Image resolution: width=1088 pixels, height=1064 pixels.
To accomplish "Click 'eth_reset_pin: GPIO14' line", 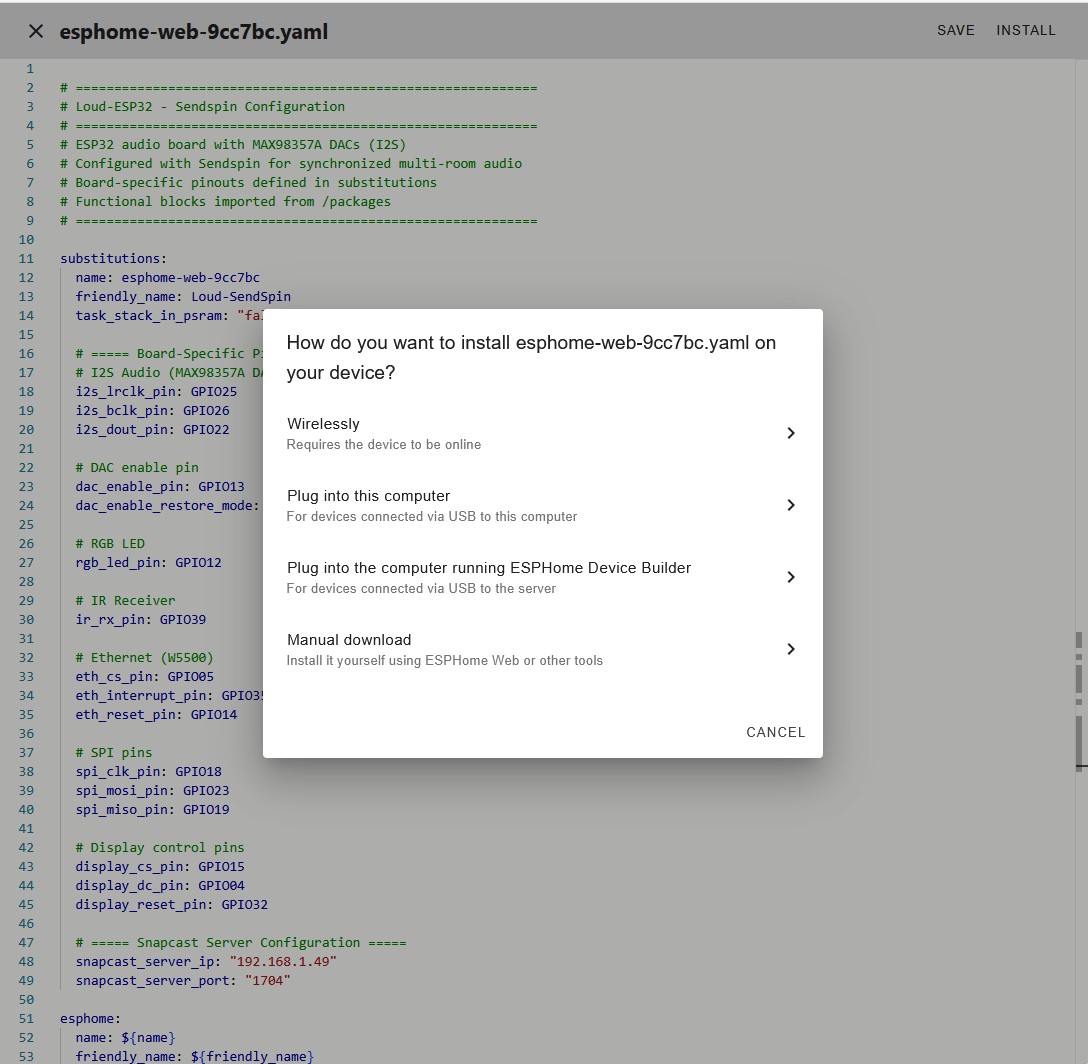I will (156, 714).
